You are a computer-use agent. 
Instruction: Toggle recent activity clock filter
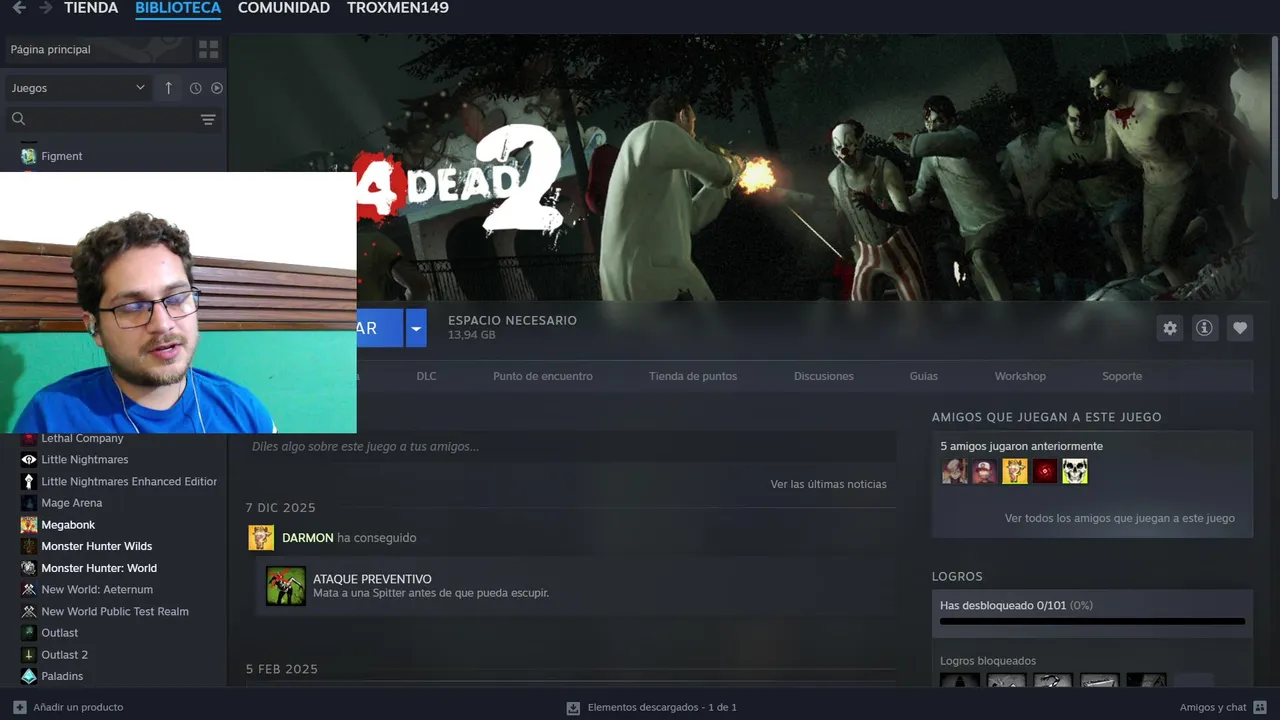point(195,88)
